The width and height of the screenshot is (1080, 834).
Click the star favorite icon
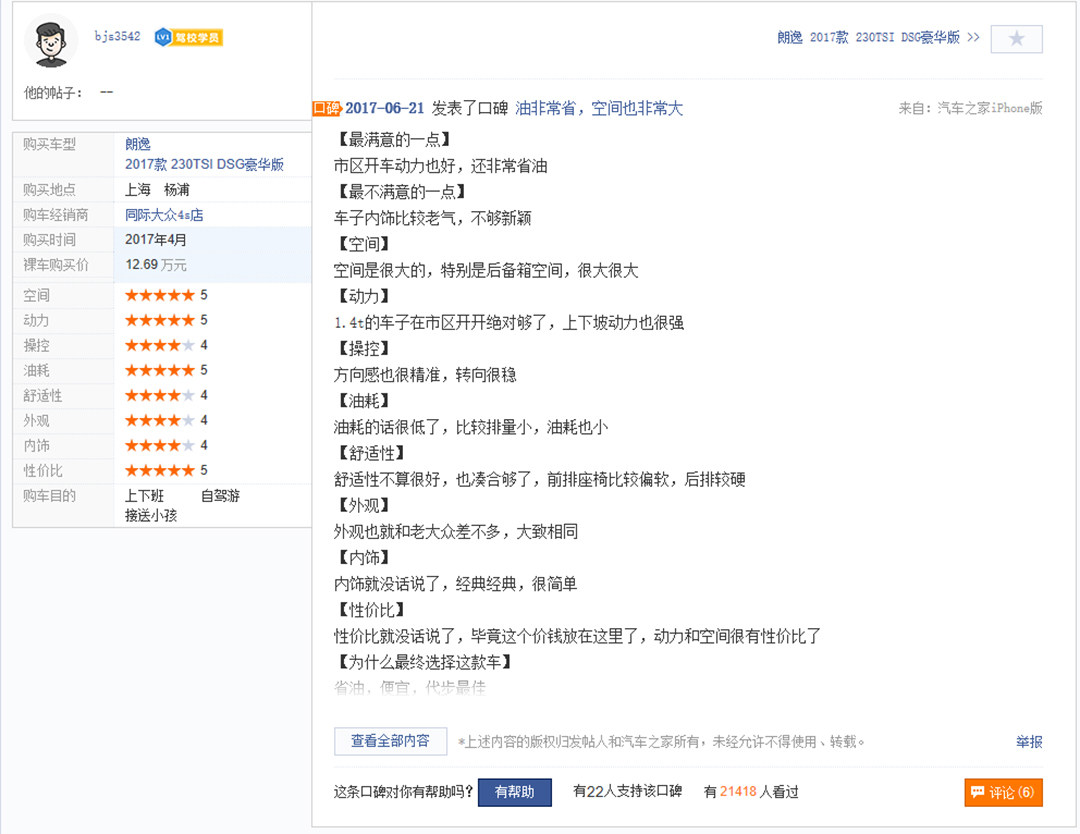point(1016,39)
